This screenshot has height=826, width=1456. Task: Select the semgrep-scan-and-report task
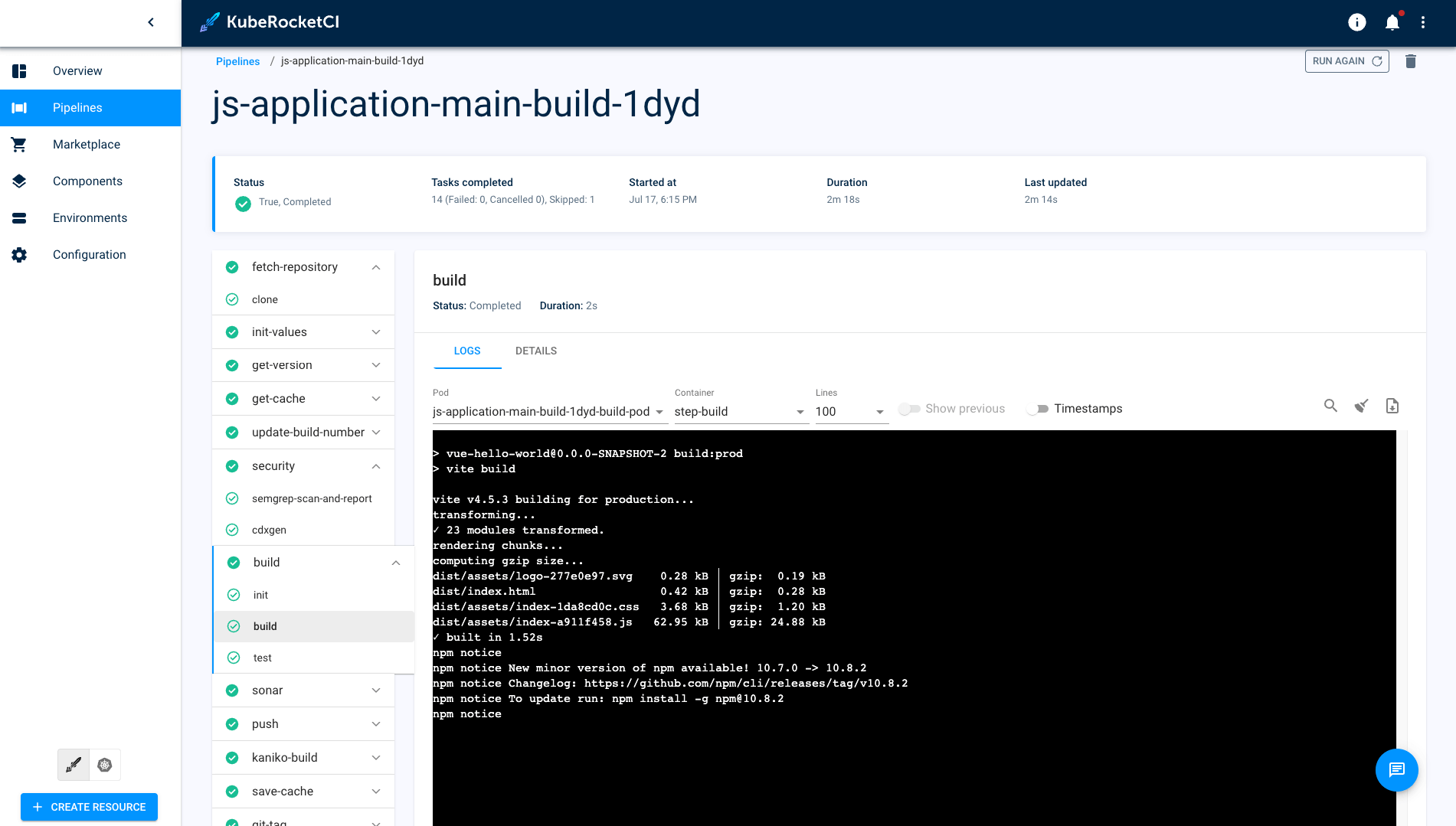[312, 498]
